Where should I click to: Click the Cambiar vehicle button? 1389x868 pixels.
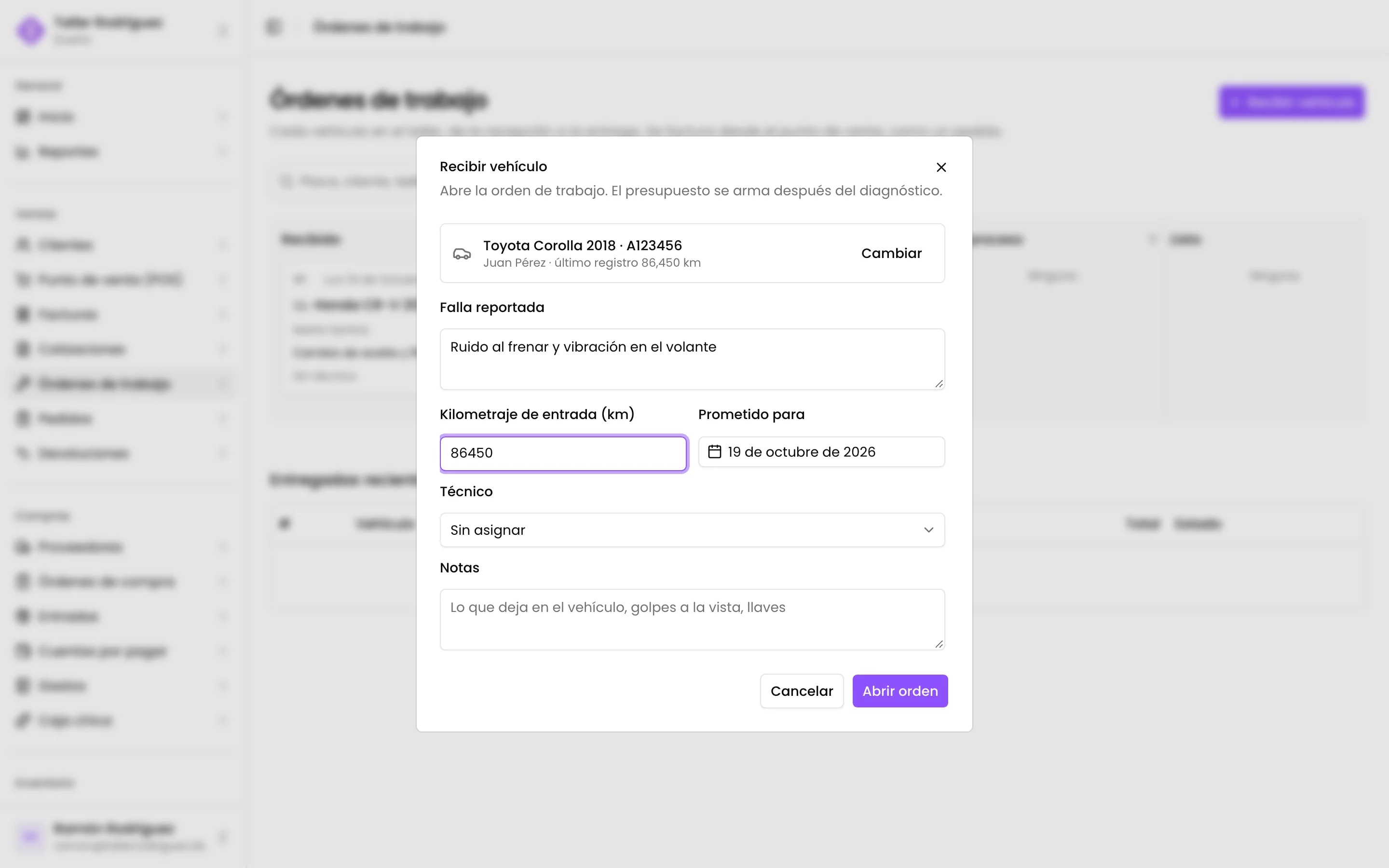(x=891, y=253)
